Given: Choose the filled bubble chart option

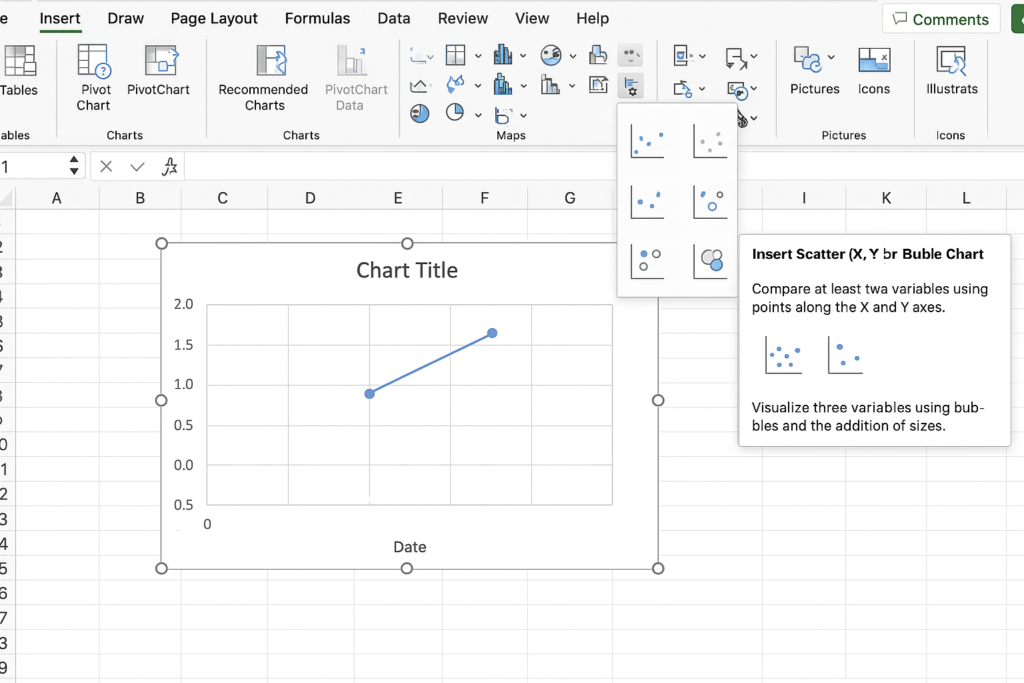Looking at the screenshot, I should point(710,261).
